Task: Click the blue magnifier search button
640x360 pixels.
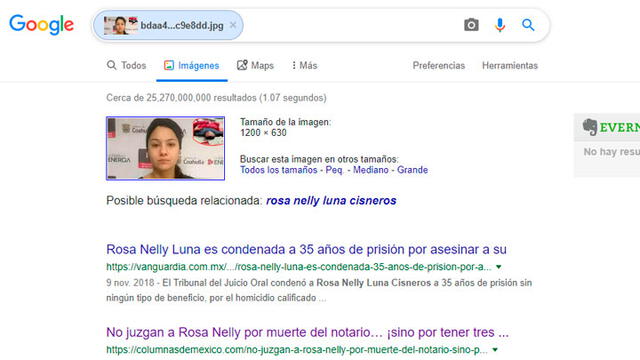Action: (x=528, y=25)
